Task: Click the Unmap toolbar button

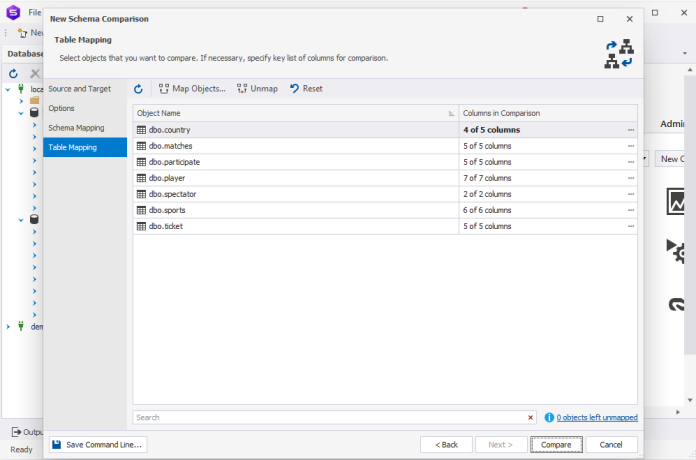Action: point(257,89)
